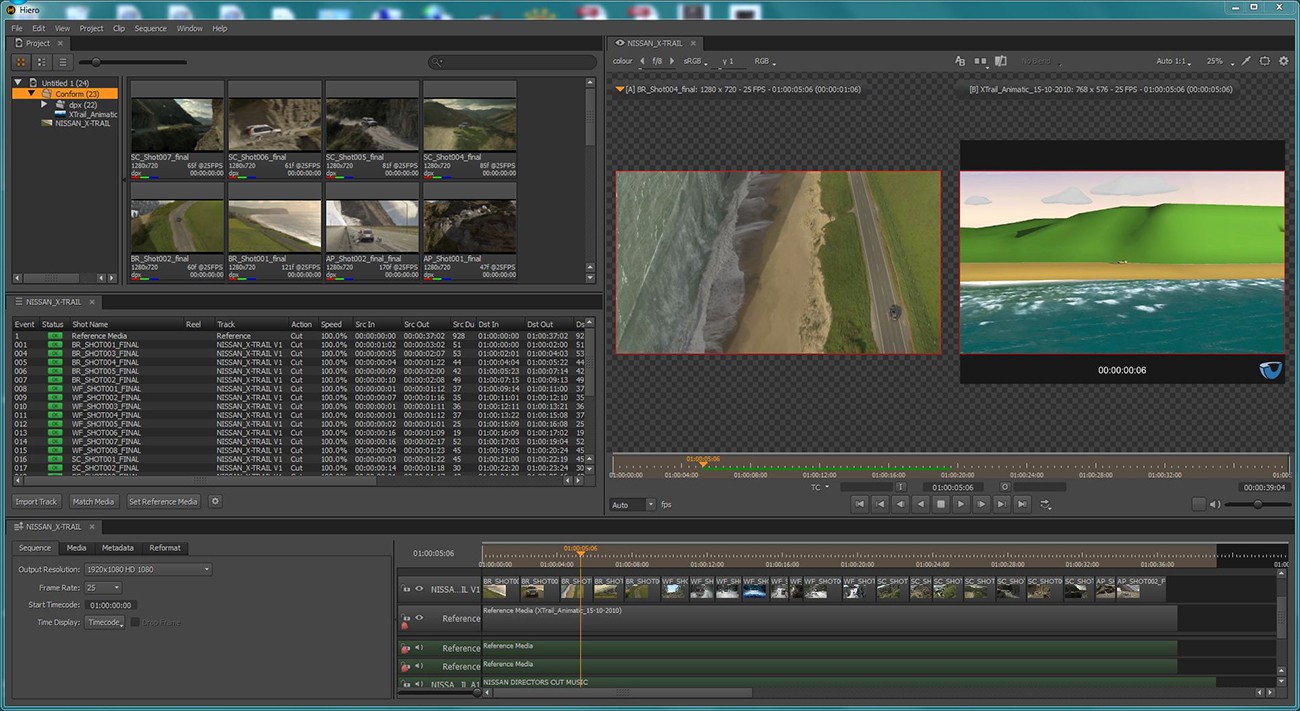Viewport: 1300px width, 711px height.
Task: Click the loop mode icon in transport
Action: point(1046,504)
